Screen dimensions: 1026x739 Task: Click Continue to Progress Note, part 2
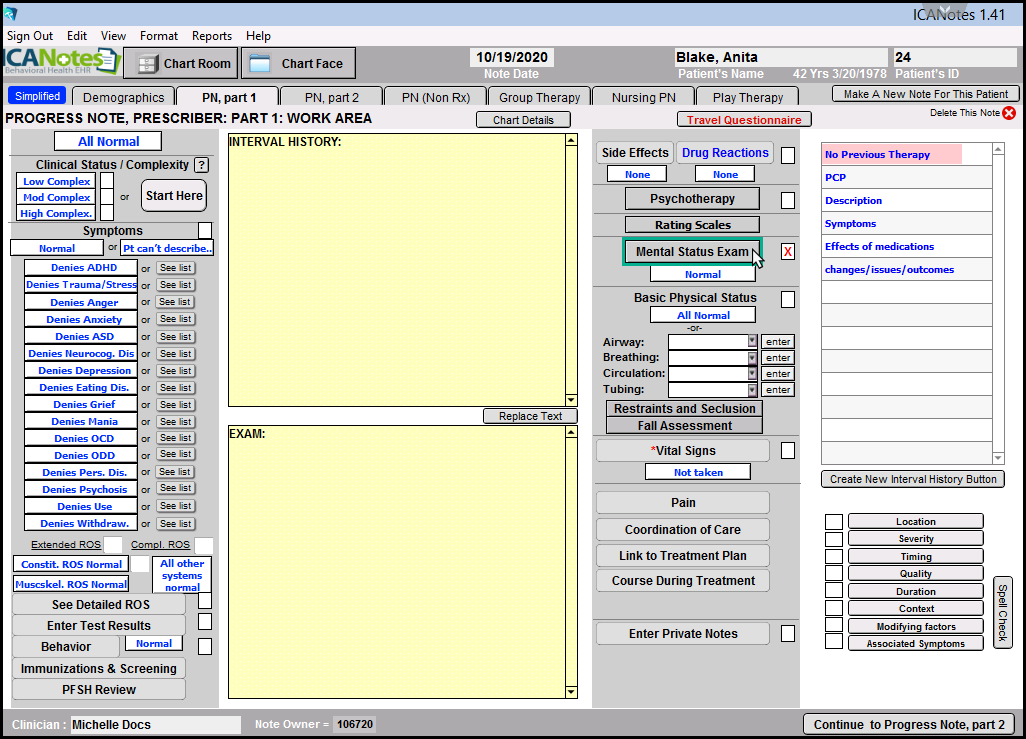pos(909,725)
